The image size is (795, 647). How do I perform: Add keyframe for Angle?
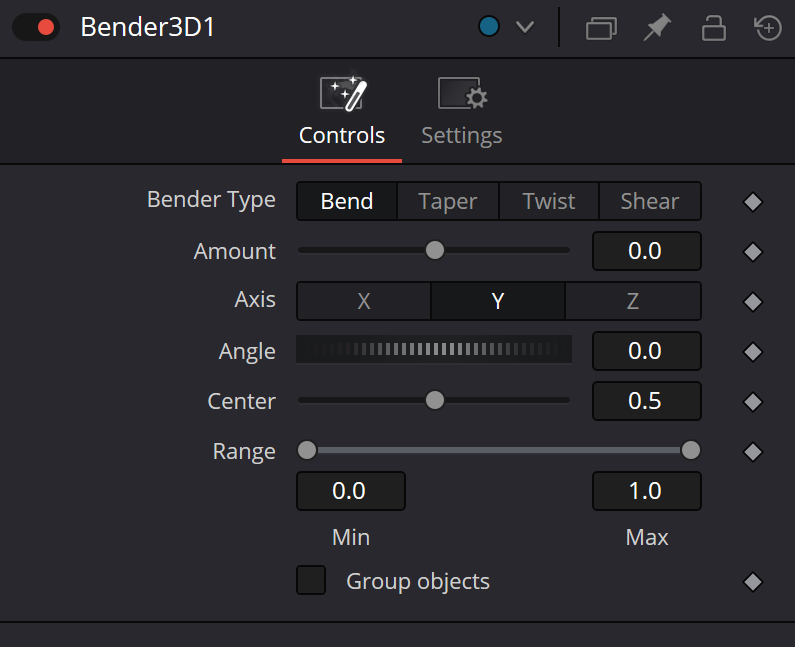tap(753, 351)
